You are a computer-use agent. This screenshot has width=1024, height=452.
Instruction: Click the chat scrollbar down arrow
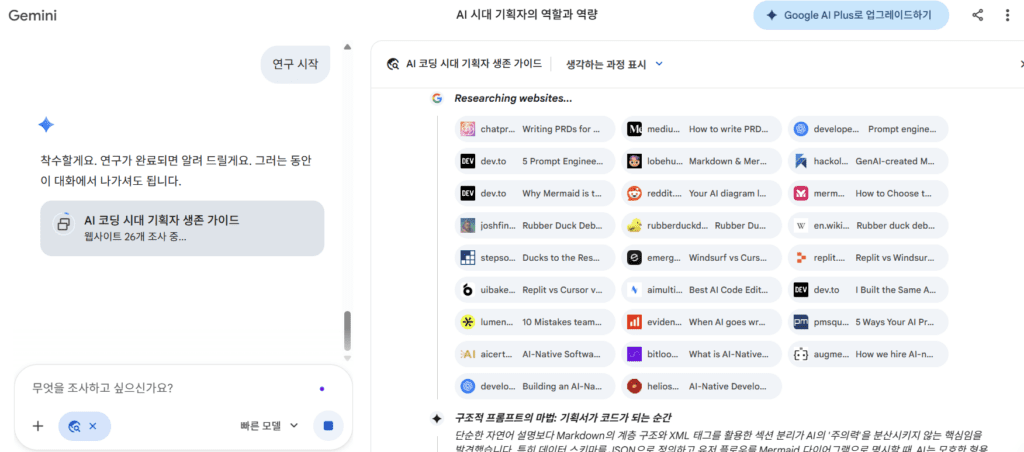[347, 358]
